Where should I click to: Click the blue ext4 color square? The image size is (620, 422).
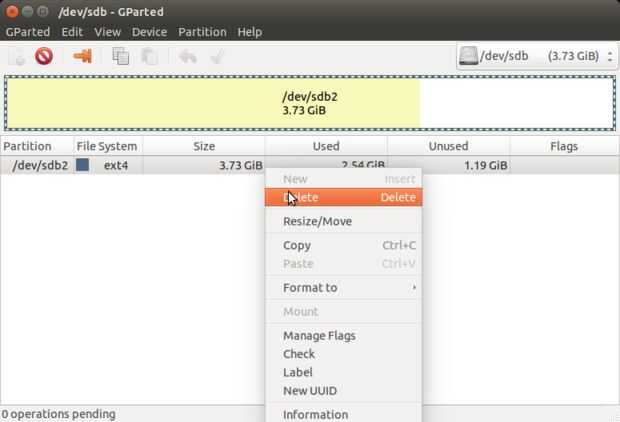pyautogui.click(x=82, y=165)
